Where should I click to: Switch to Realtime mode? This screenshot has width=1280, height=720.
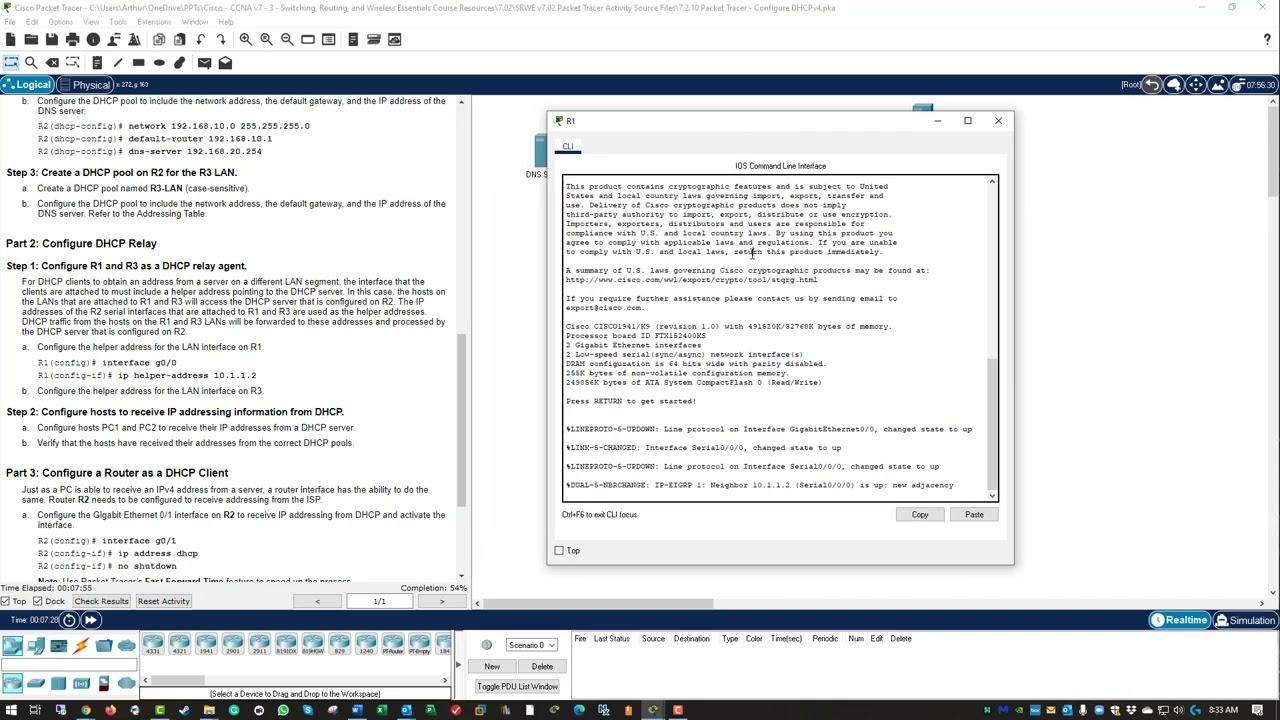1178,620
